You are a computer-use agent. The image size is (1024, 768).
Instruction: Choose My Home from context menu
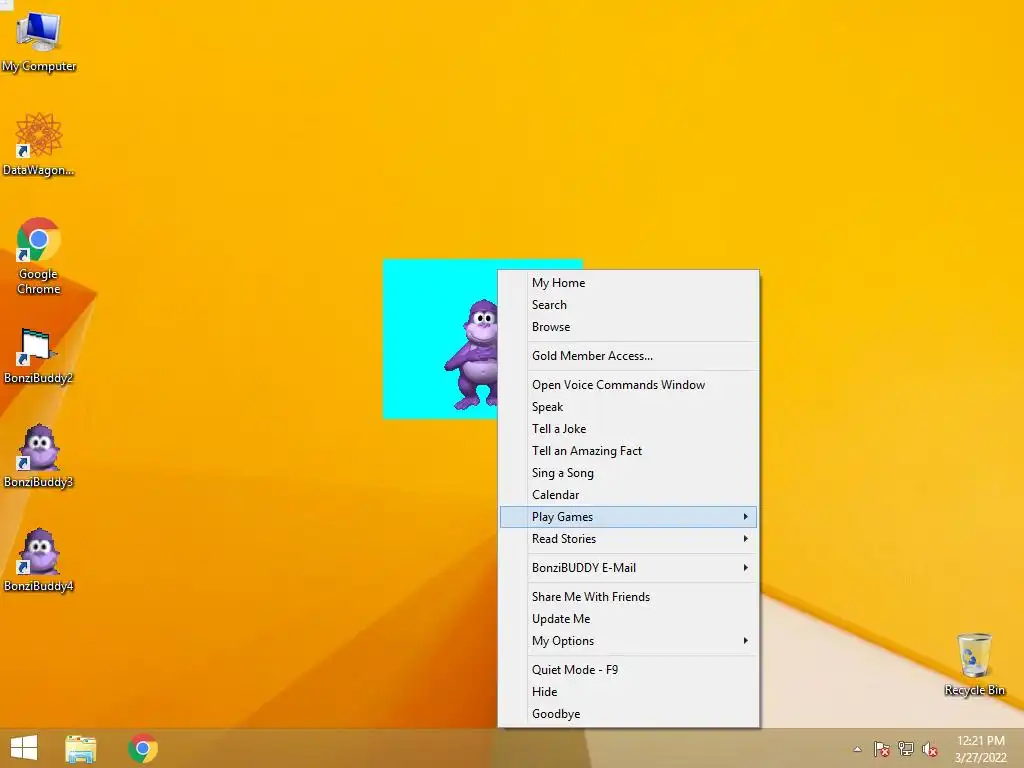(628, 283)
